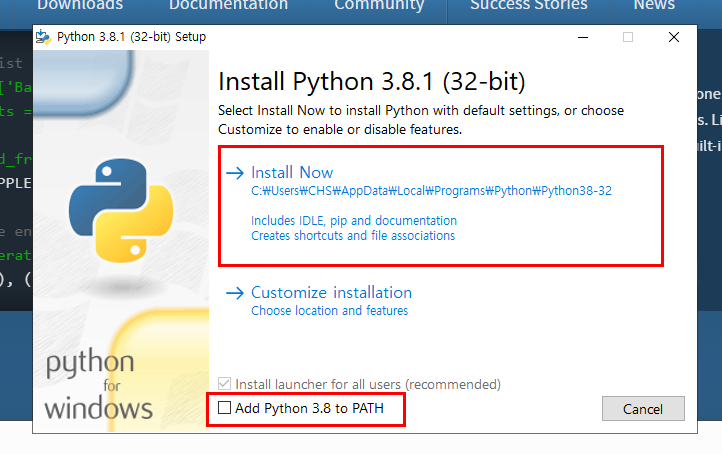
Task: Open News menu on Python website
Action: [x=654, y=5]
